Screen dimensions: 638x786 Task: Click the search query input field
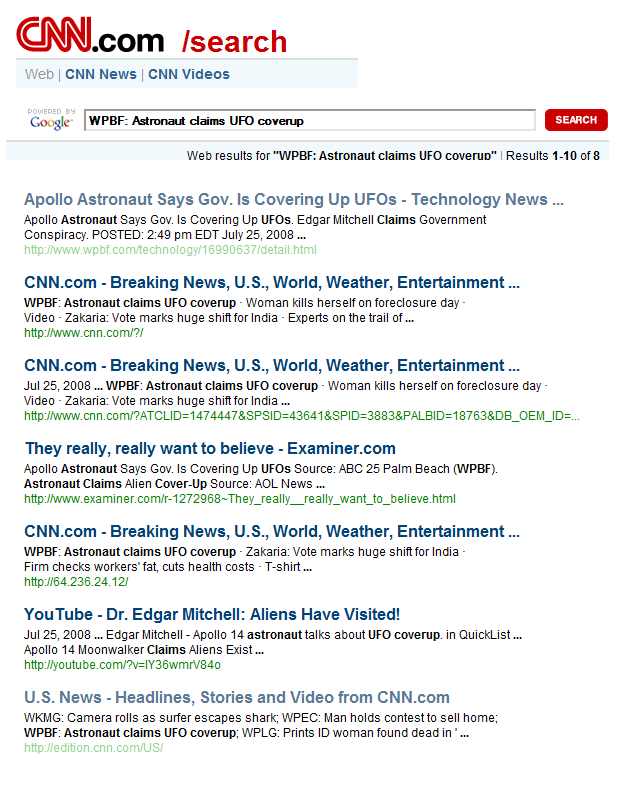(310, 120)
